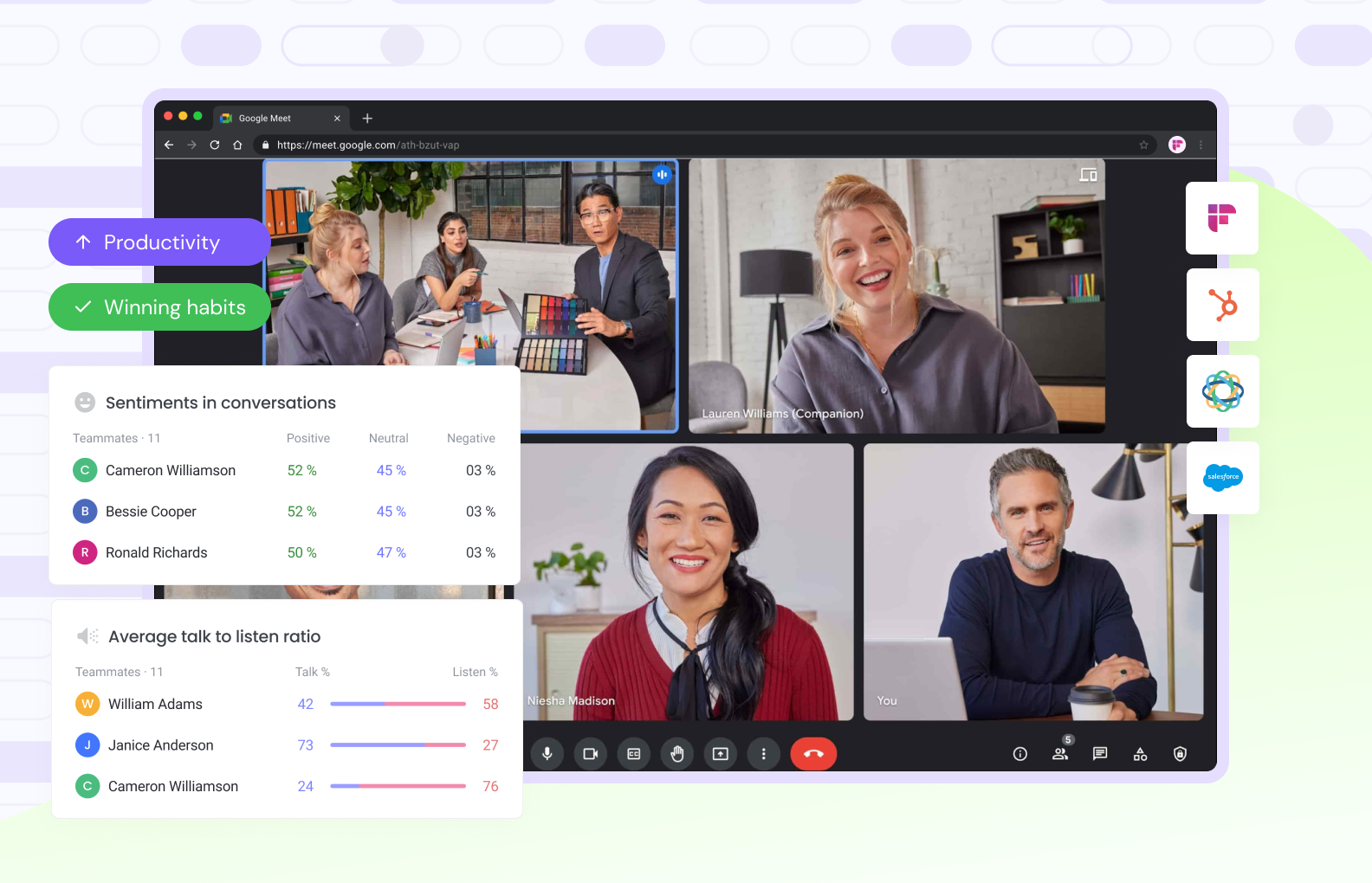Click the Winning habits pill button
Image resolution: width=1372 pixels, height=883 pixels.
pos(159,307)
